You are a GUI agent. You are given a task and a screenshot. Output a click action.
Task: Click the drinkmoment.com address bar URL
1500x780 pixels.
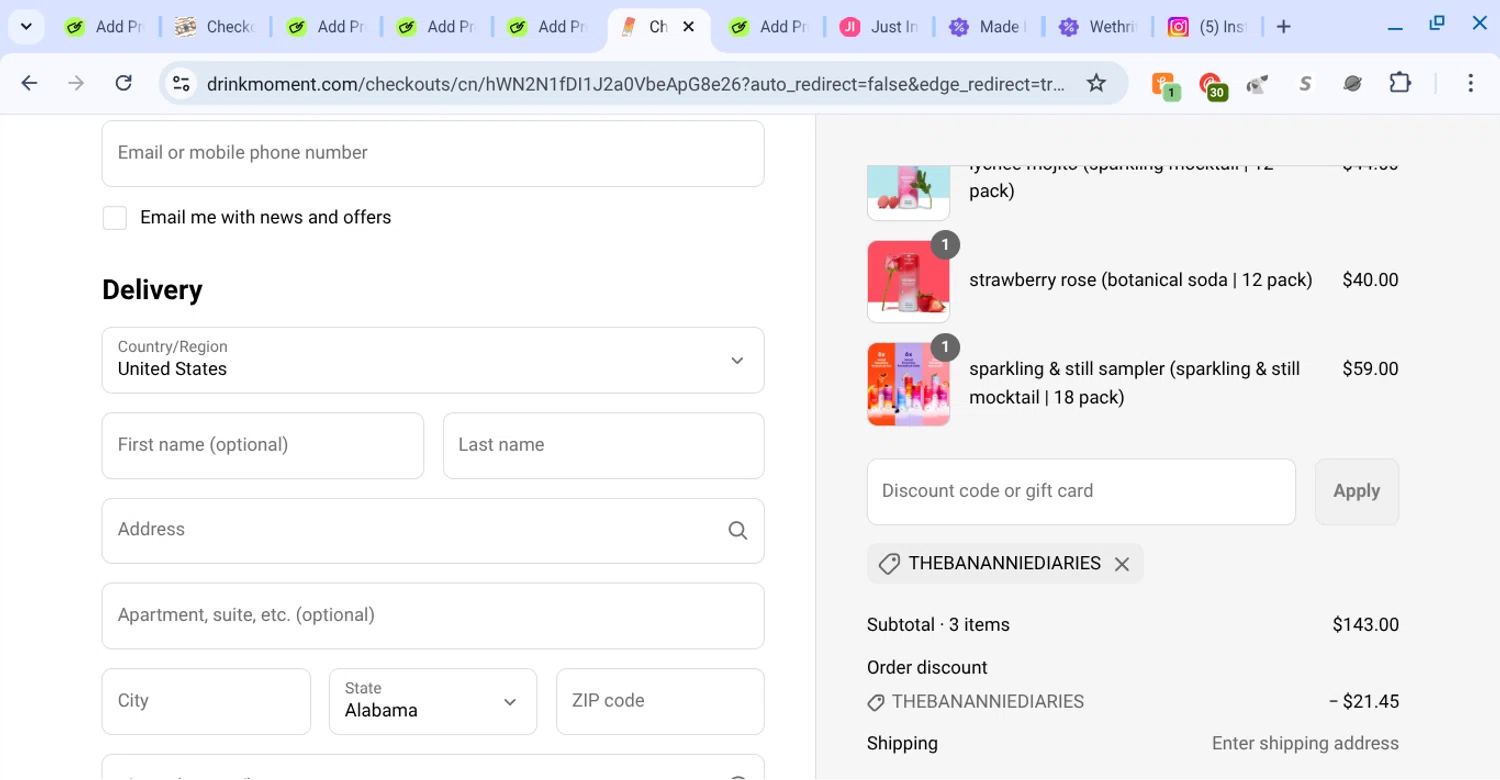636,84
